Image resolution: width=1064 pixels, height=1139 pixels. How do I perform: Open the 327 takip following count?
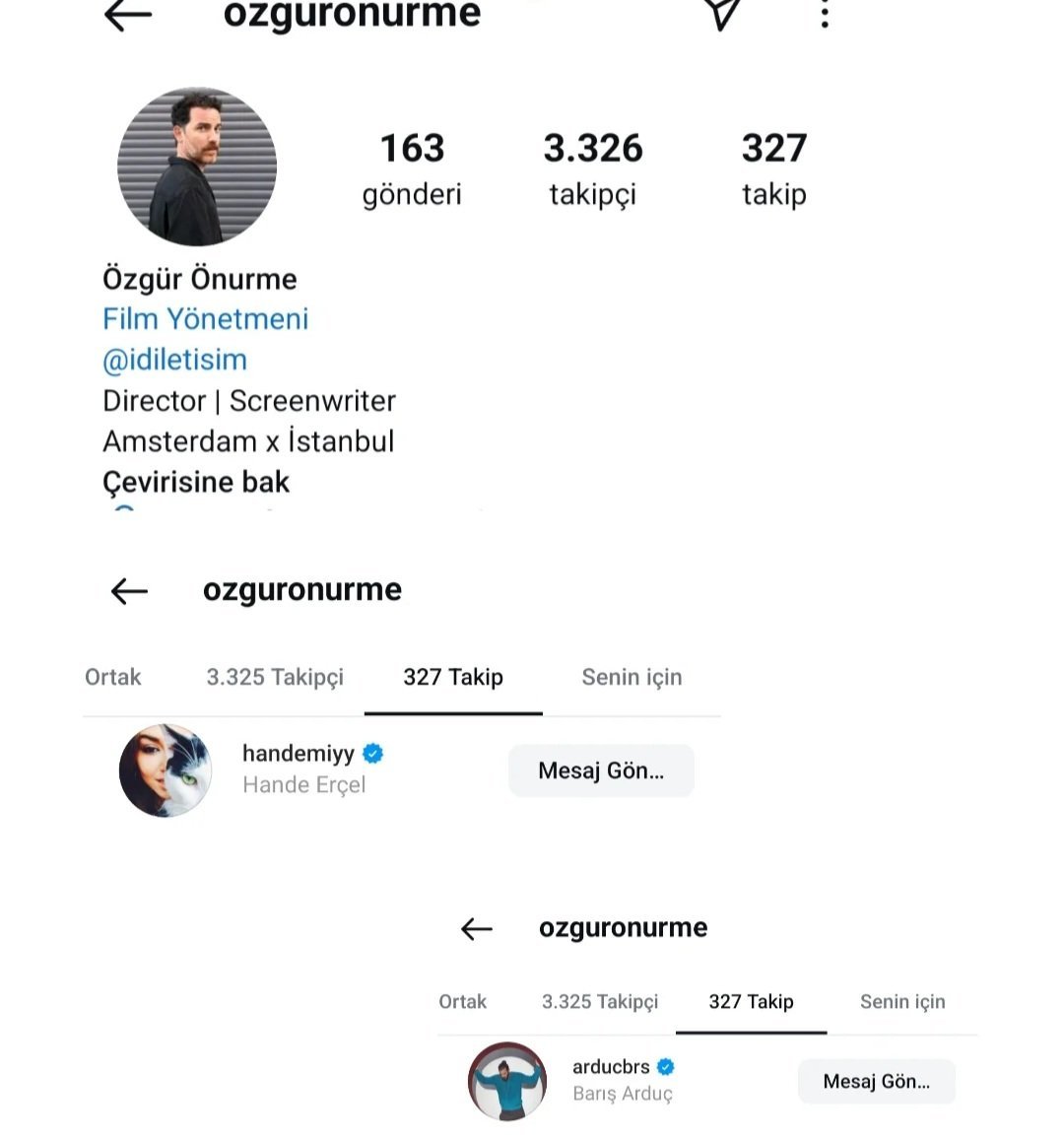pyautogui.click(x=774, y=168)
